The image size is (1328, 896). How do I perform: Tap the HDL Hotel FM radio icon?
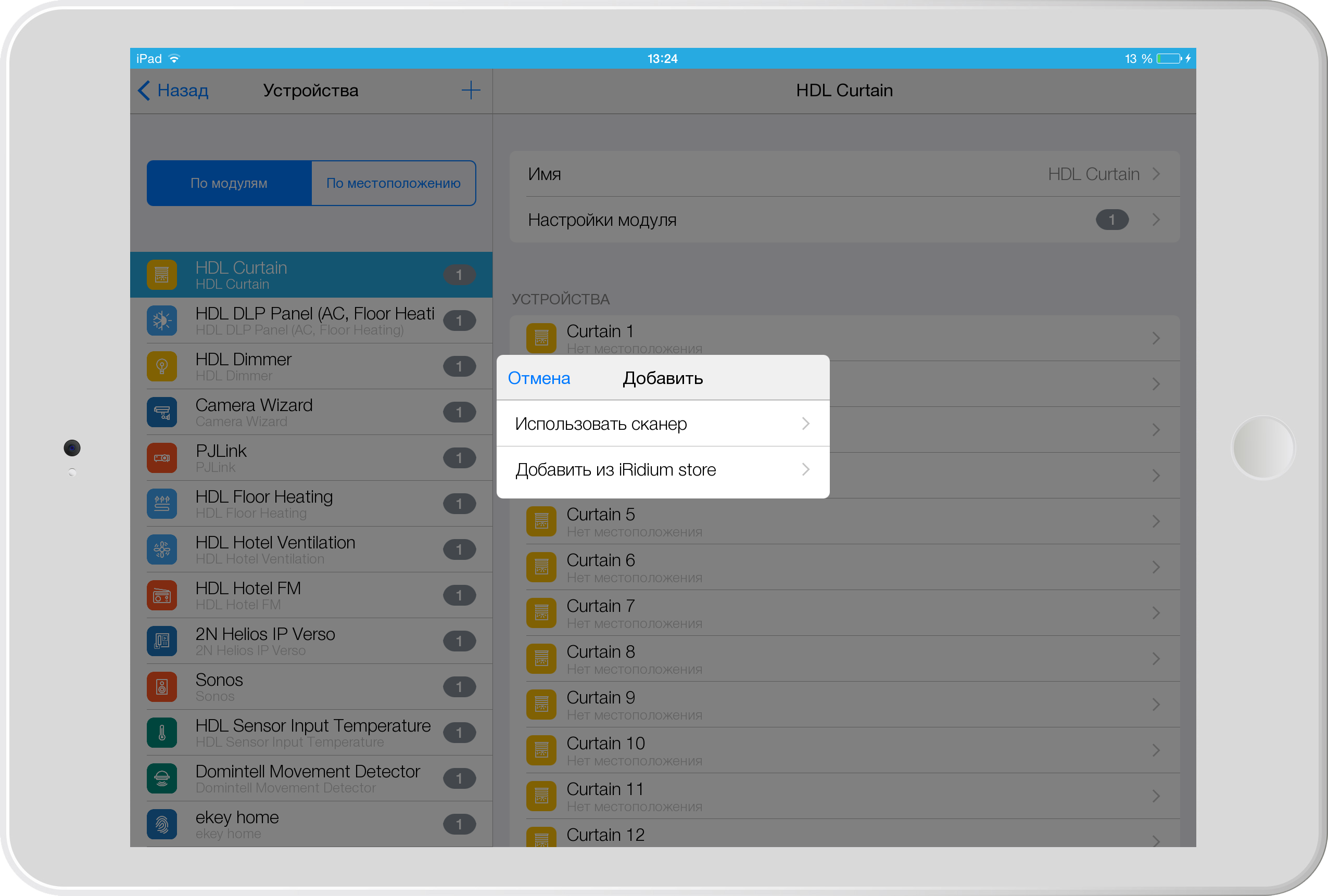(162, 596)
